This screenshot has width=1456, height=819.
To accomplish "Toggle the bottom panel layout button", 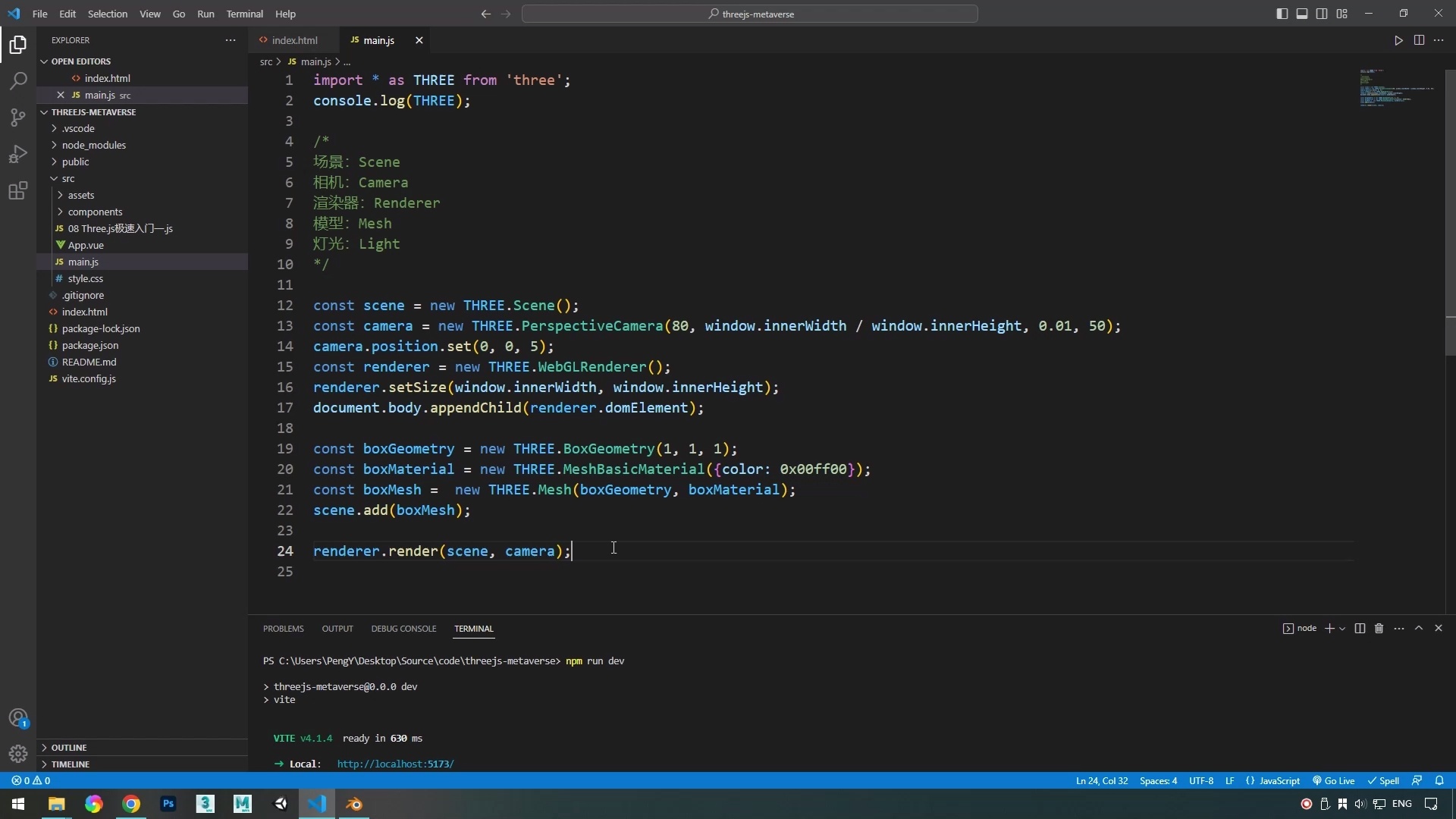I will [x=1302, y=14].
